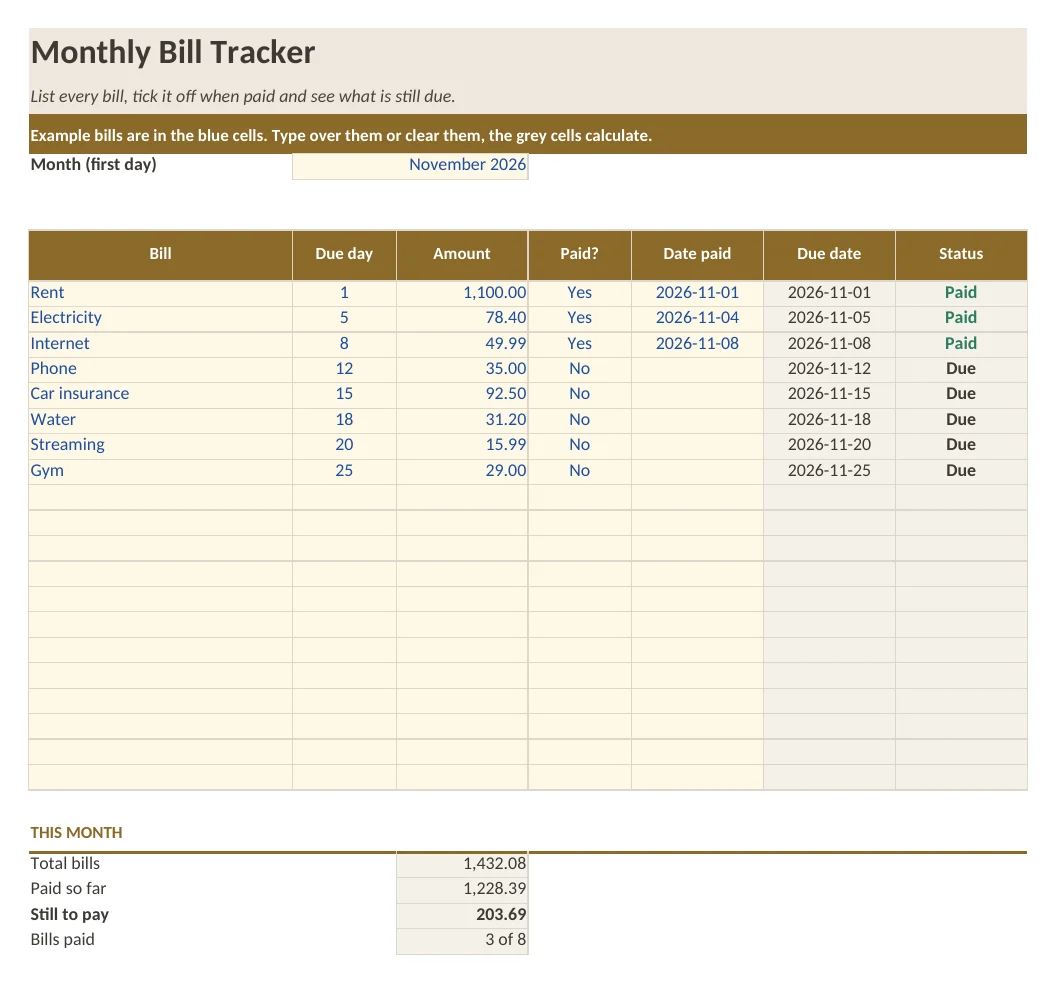Click the Month (first day) label
This screenshot has width=1056, height=983.
point(94,165)
